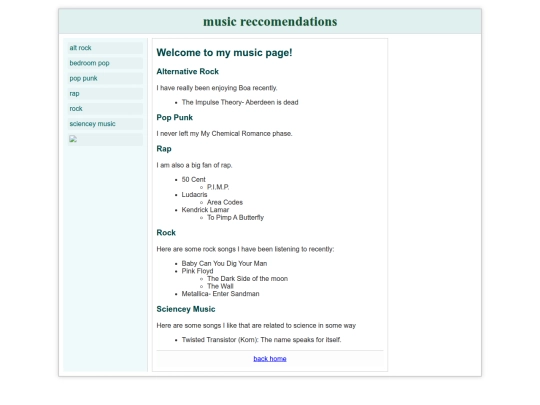Click the broken image icon in sidebar
This screenshot has height=405, width=540.
(x=73, y=139)
